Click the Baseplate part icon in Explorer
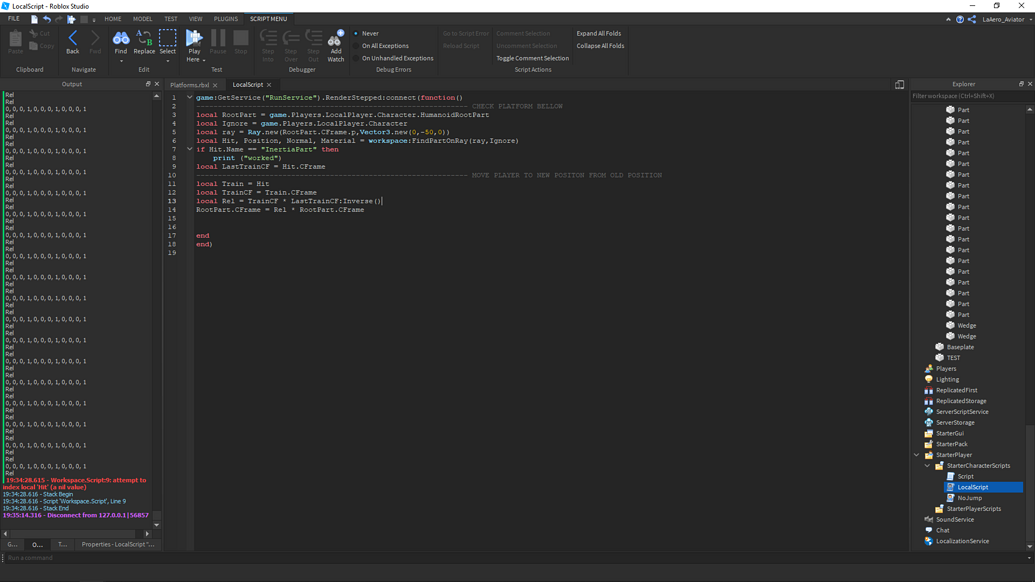Screen dimensions: 1035x582 pos(939,347)
